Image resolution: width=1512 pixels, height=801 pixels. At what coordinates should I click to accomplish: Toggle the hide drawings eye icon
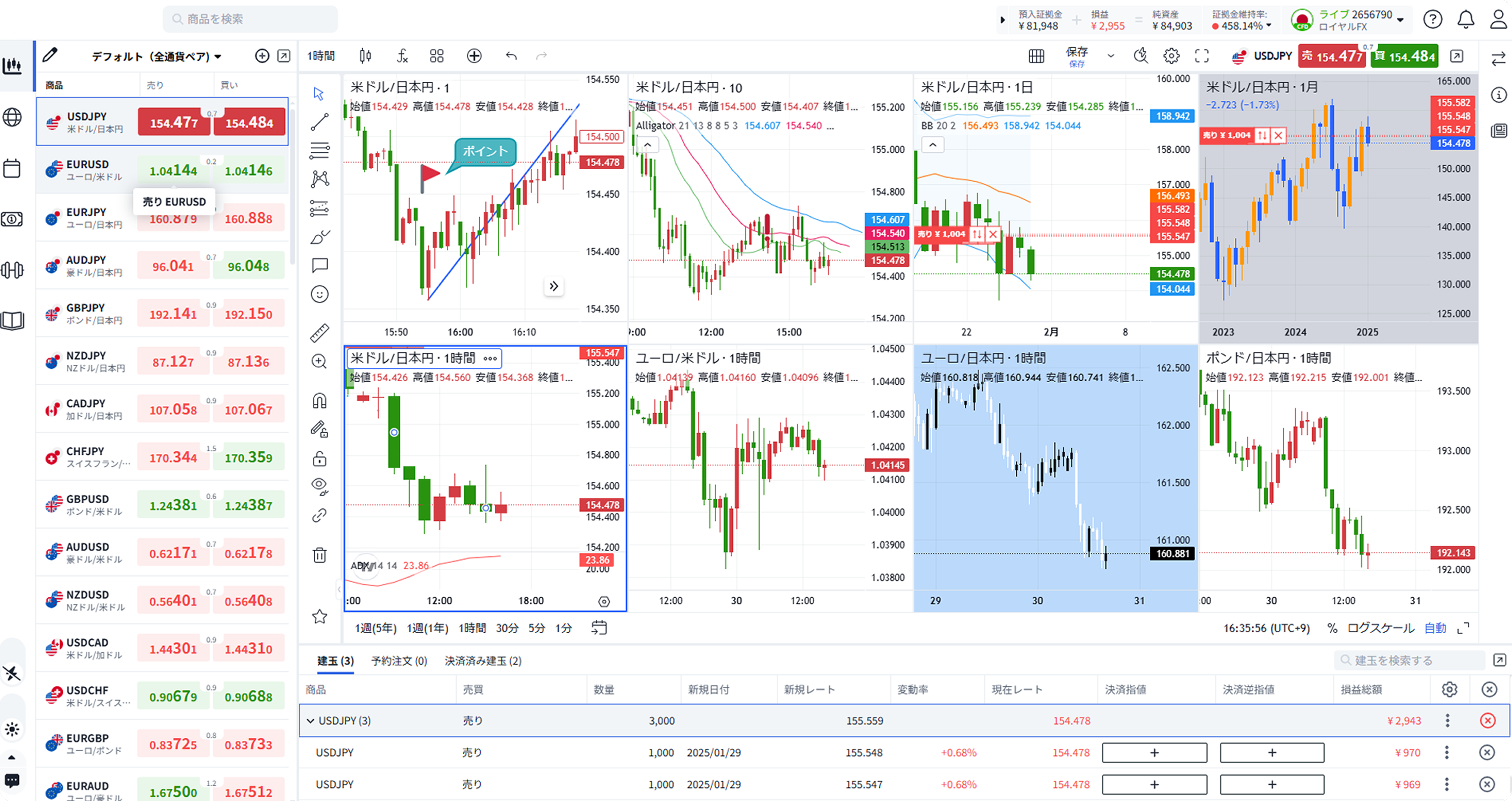(x=319, y=486)
